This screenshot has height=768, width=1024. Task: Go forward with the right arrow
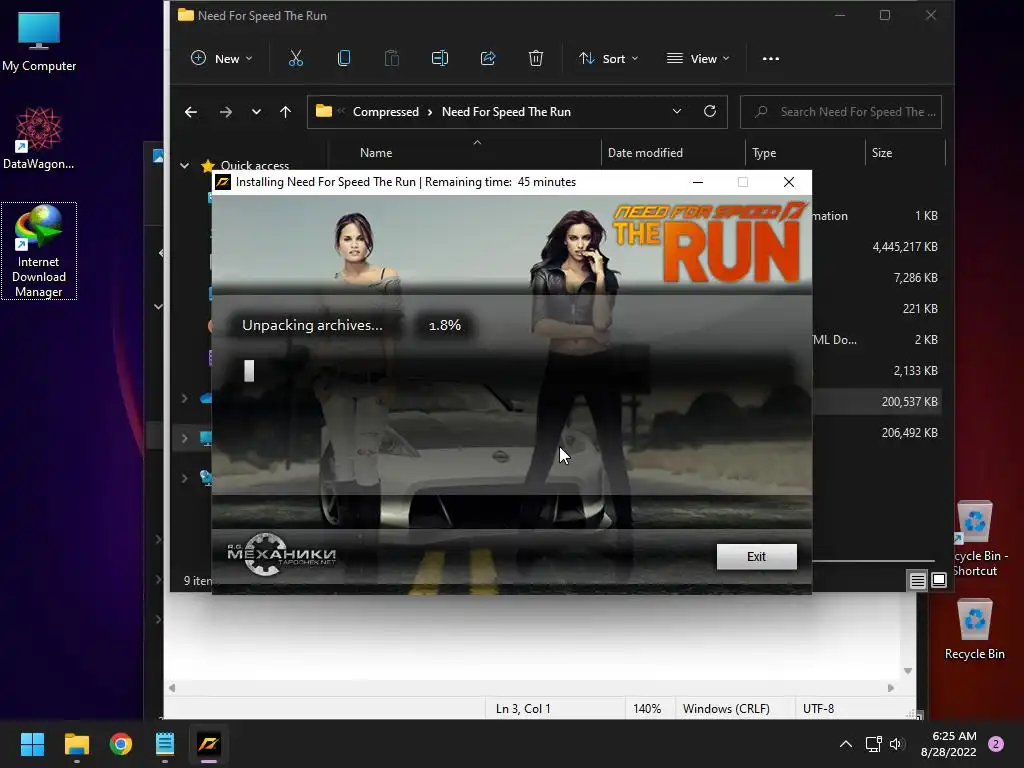(x=226, y=112)
